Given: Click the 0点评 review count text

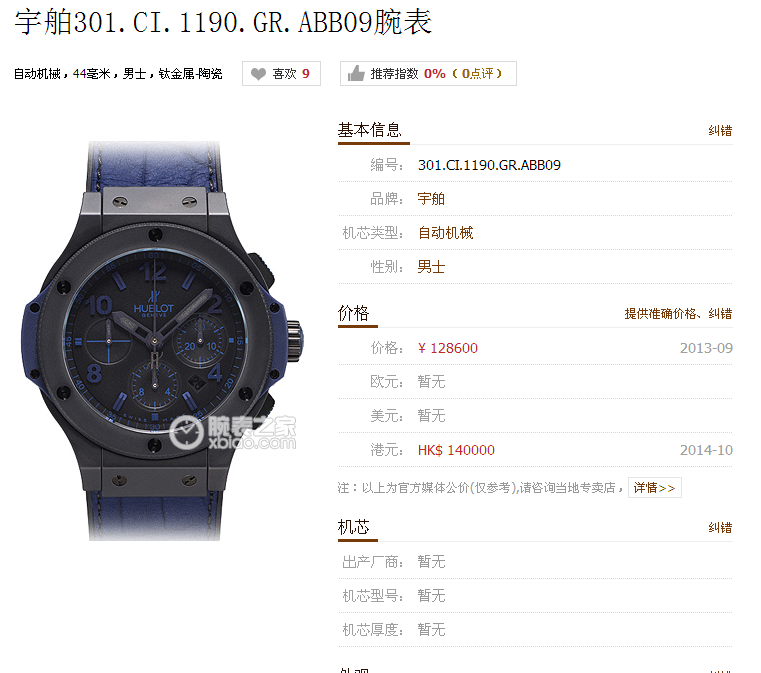Looking at the screenshot, I should point(478,74).
